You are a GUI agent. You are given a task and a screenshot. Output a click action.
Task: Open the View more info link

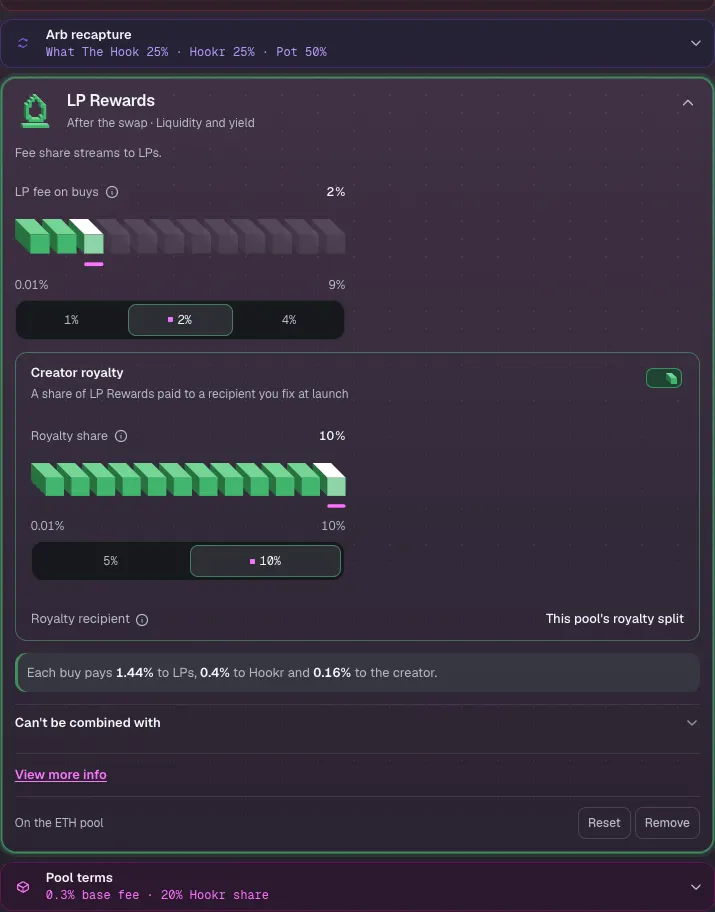coord(61,775)
